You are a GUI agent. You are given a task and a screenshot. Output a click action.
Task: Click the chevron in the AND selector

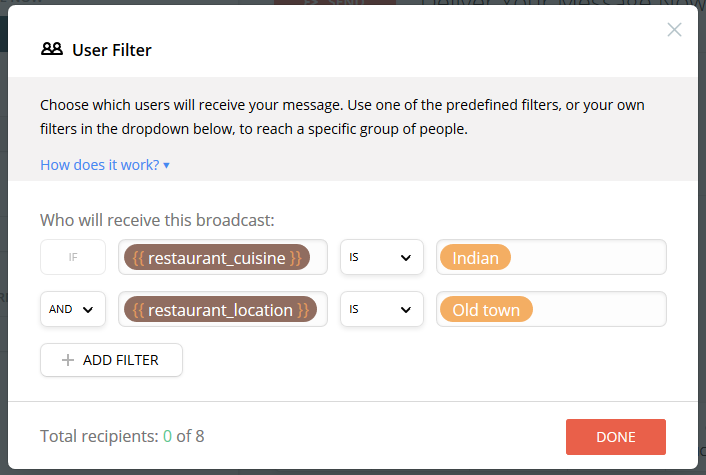pyautogui.click(x=88, y=310)
